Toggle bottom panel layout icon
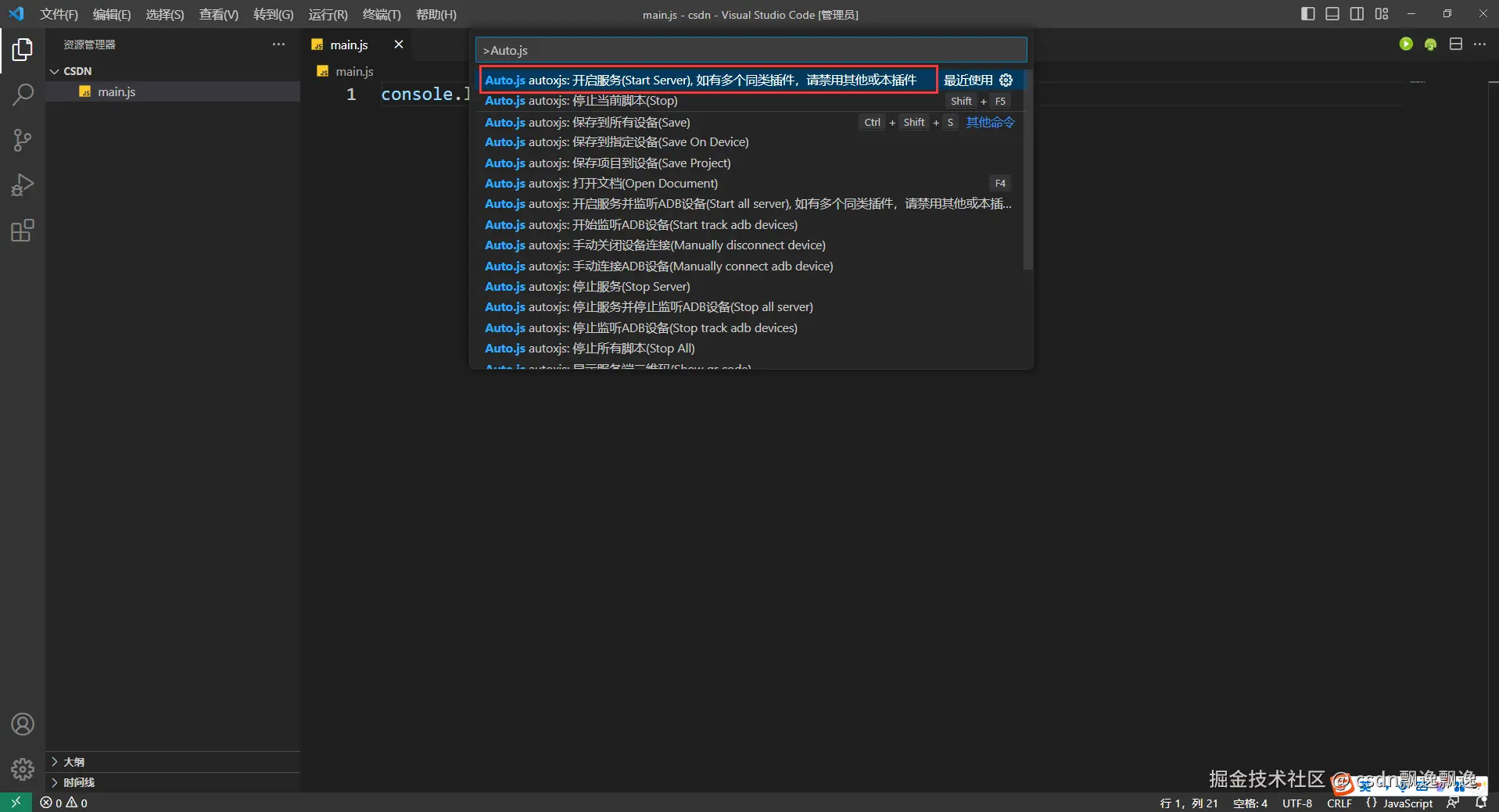The image size is (1499, 812). coord(1332,14)
